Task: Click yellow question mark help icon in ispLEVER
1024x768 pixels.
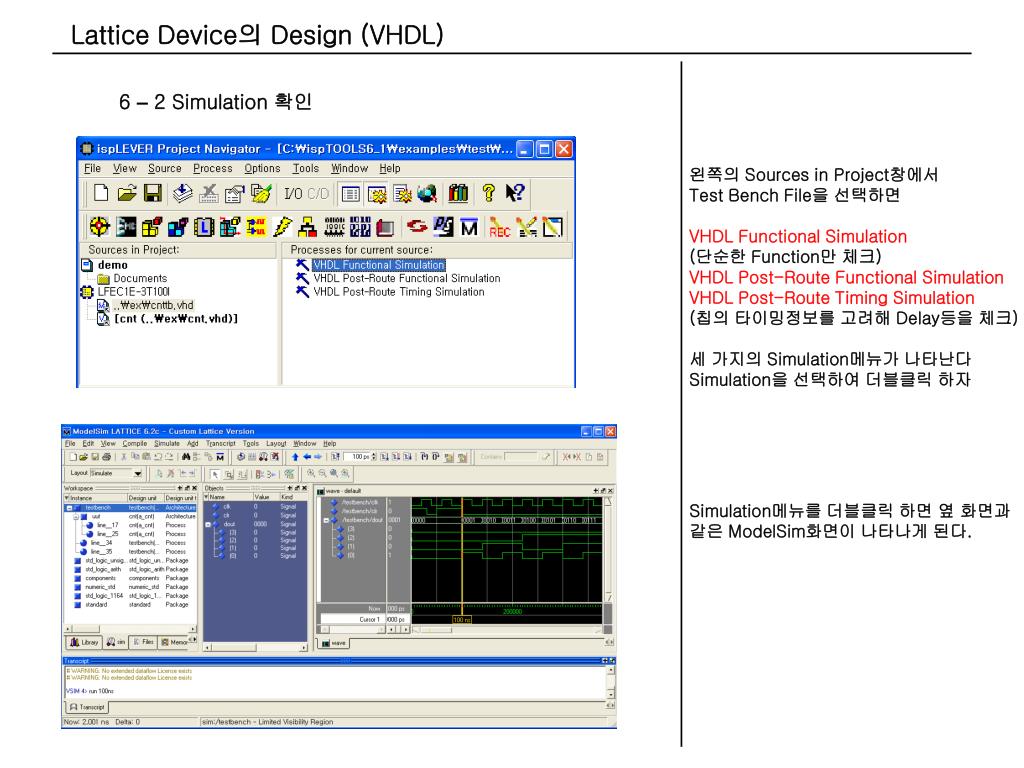Action: pyautogui.click(x=488, y=193)
